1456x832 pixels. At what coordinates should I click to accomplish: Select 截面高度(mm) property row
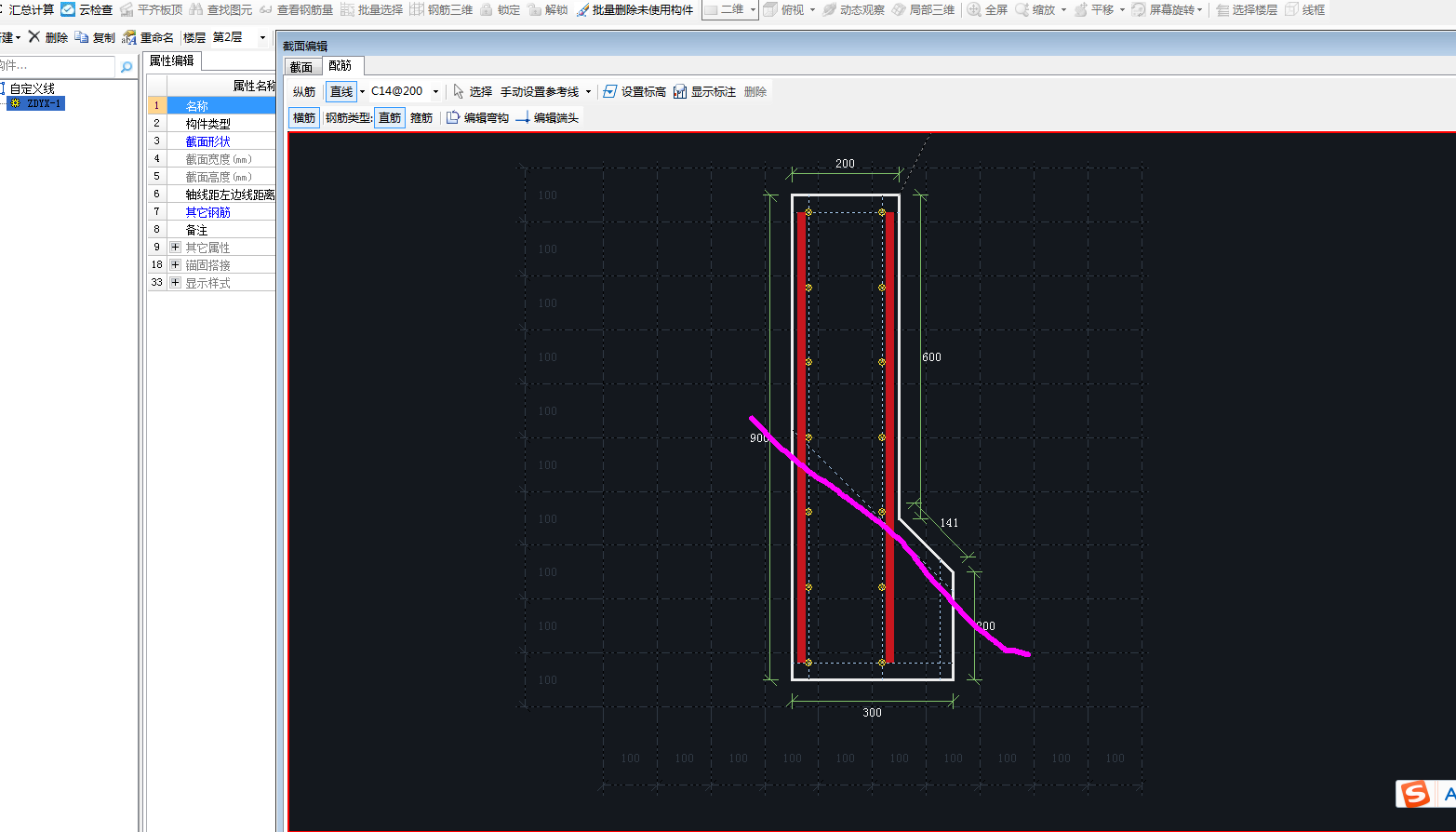click(x=212, y=177)
